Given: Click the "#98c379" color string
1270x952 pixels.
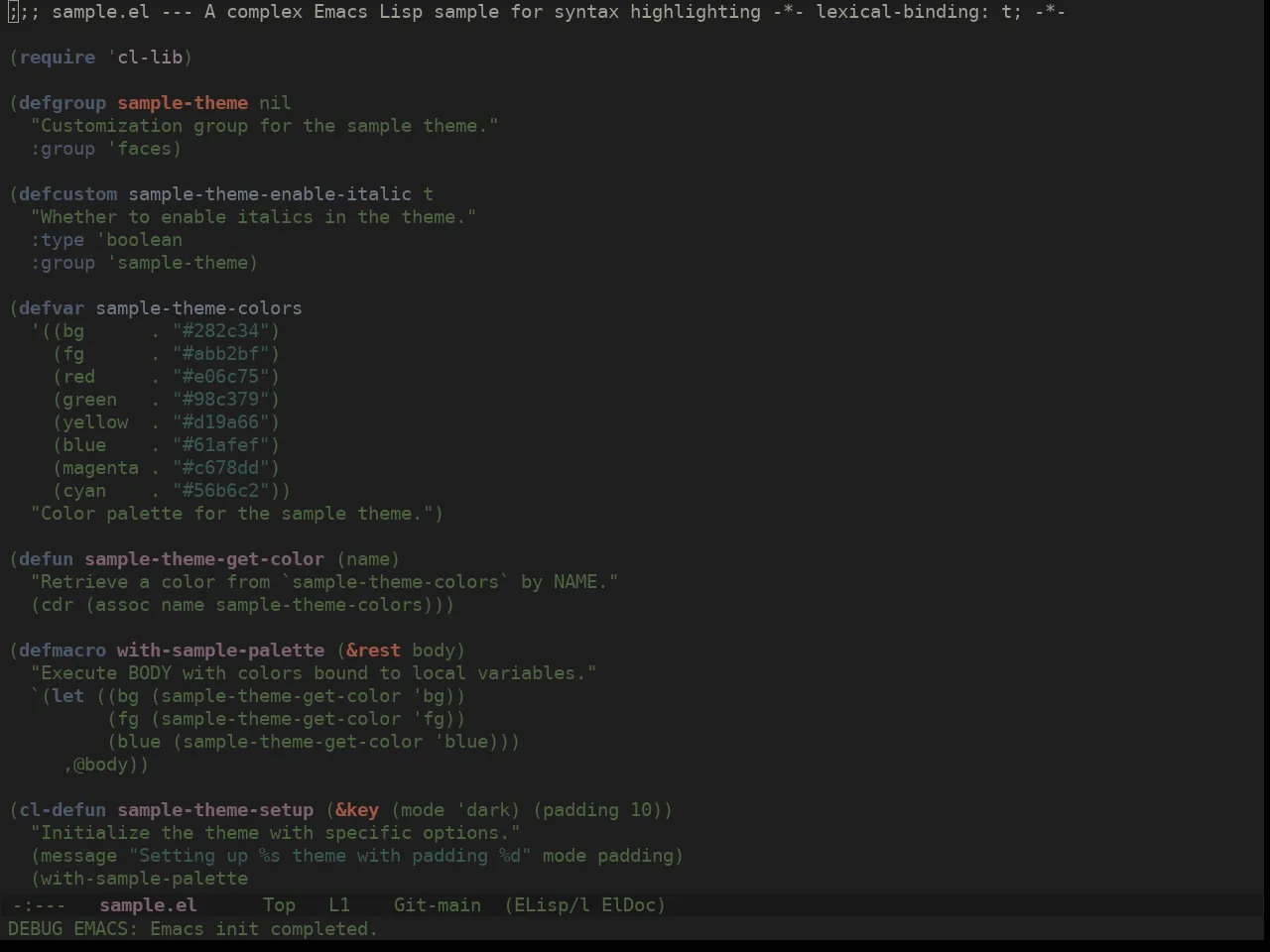Looking at the screenshot, I should click(221, 400).
